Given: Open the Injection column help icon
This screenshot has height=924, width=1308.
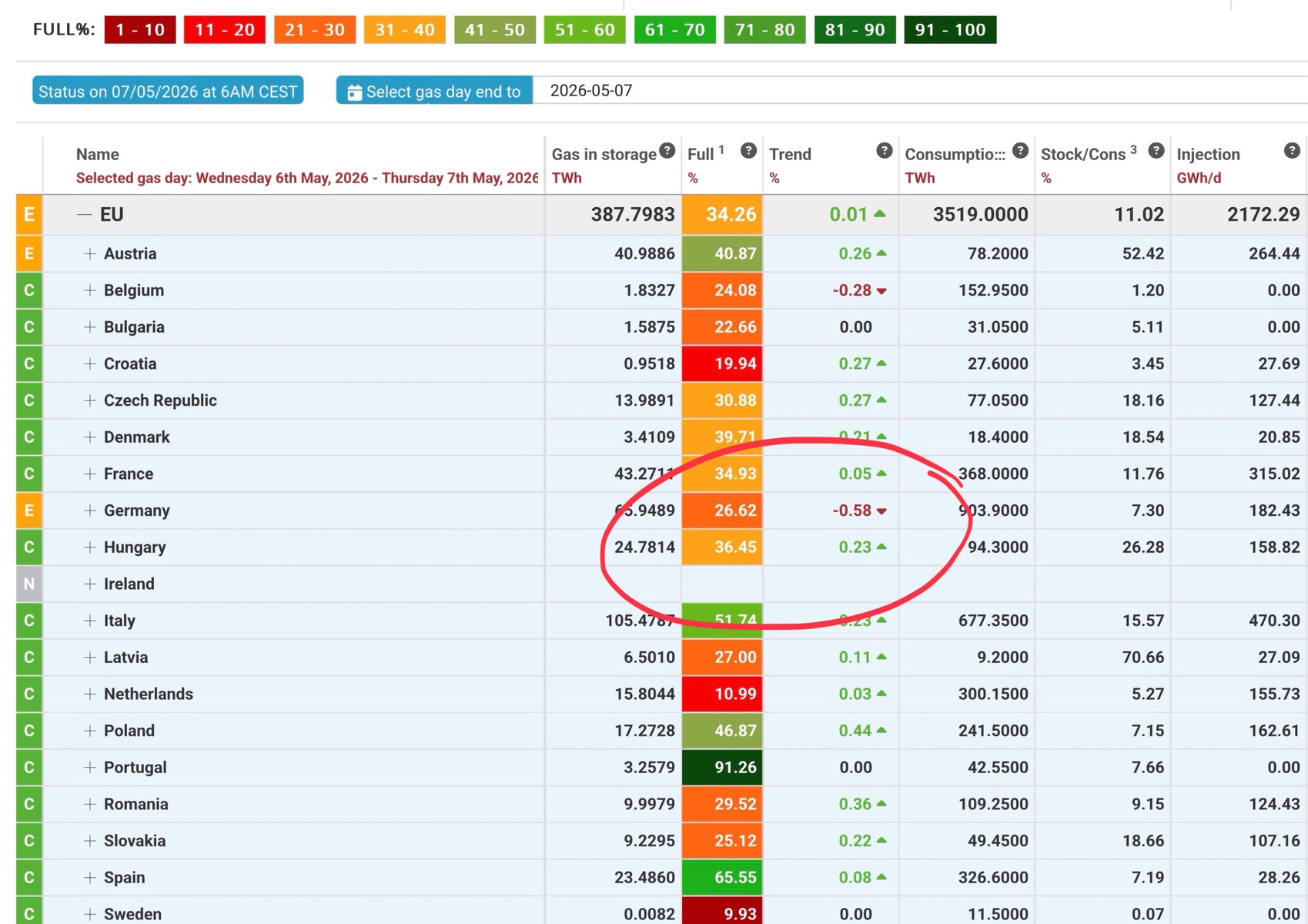Looking at the screenshot, I should (1293, 150).
